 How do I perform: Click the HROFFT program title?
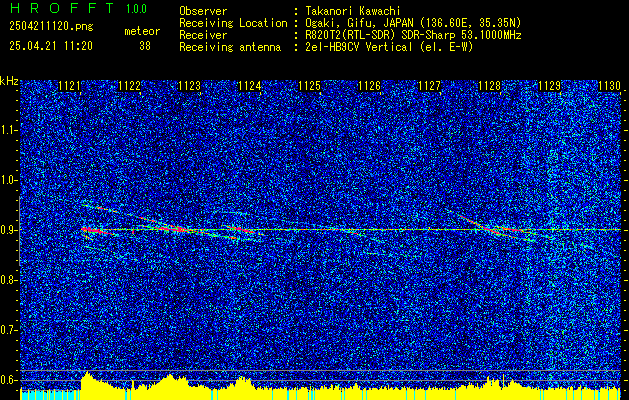pos(62,8)
